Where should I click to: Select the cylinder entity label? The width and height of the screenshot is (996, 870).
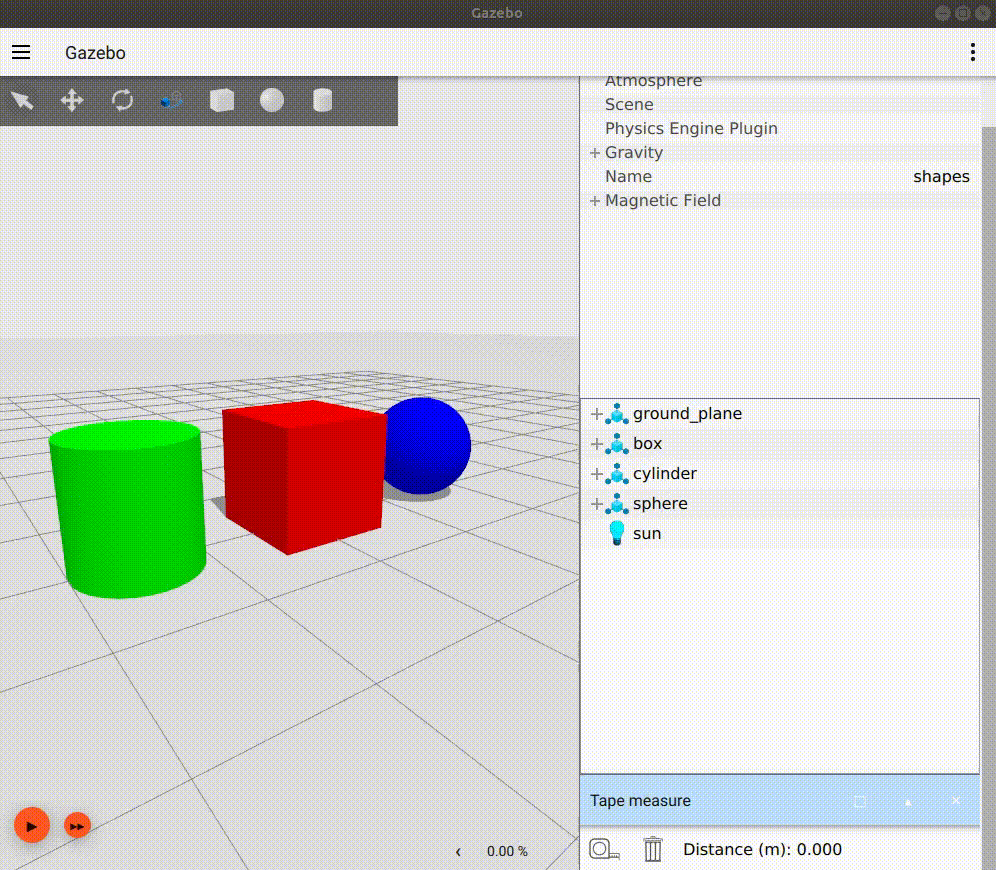[x=664, y=474]
